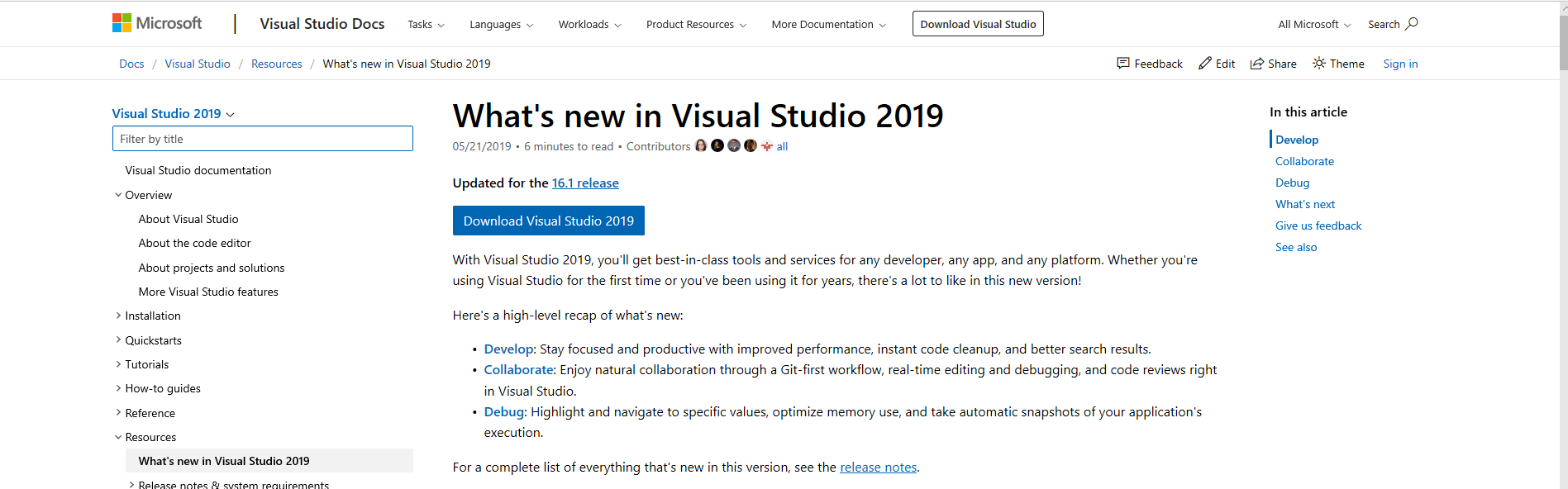1568x489 pixels.
Task: Click the Collaborate link in bullet list
Action: pyautogui.click(x=518, y=370)
